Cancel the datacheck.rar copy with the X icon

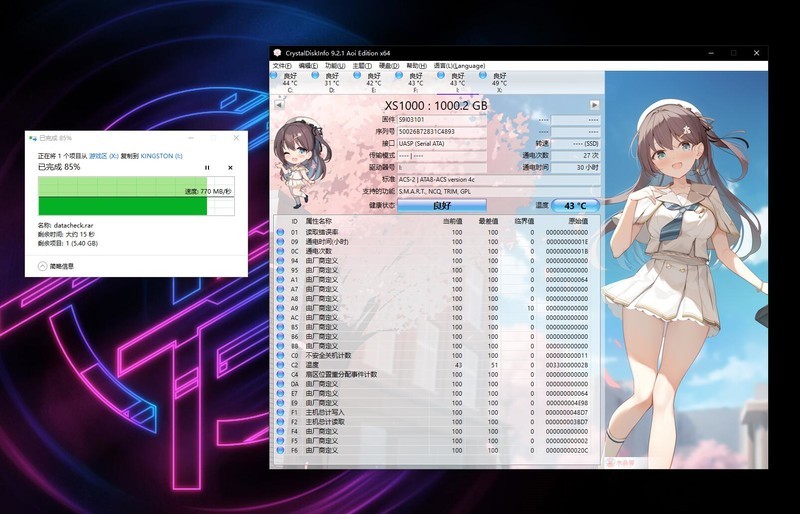pos(230,167)
